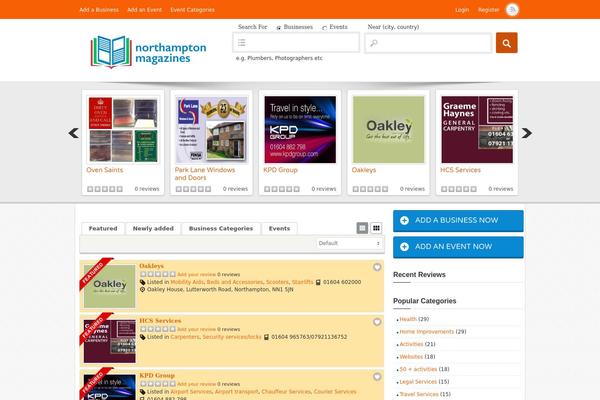Click the Northampton Magazines logo
Image resolution: width=600 pixels, height=400 pixels.
[148, 52]
